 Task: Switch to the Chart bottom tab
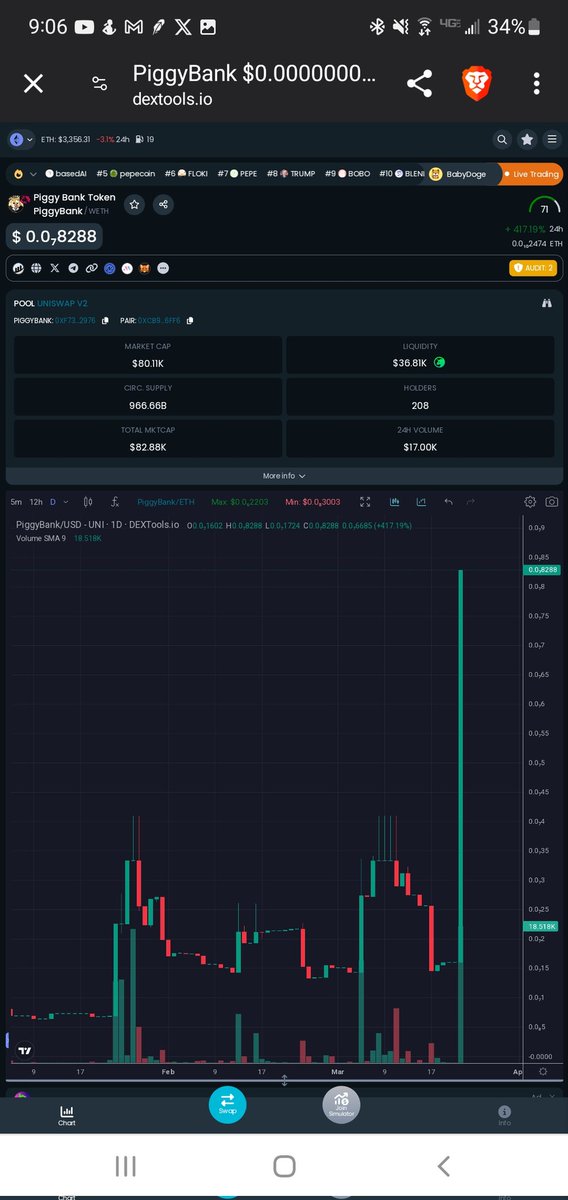tap(67, 1115)
